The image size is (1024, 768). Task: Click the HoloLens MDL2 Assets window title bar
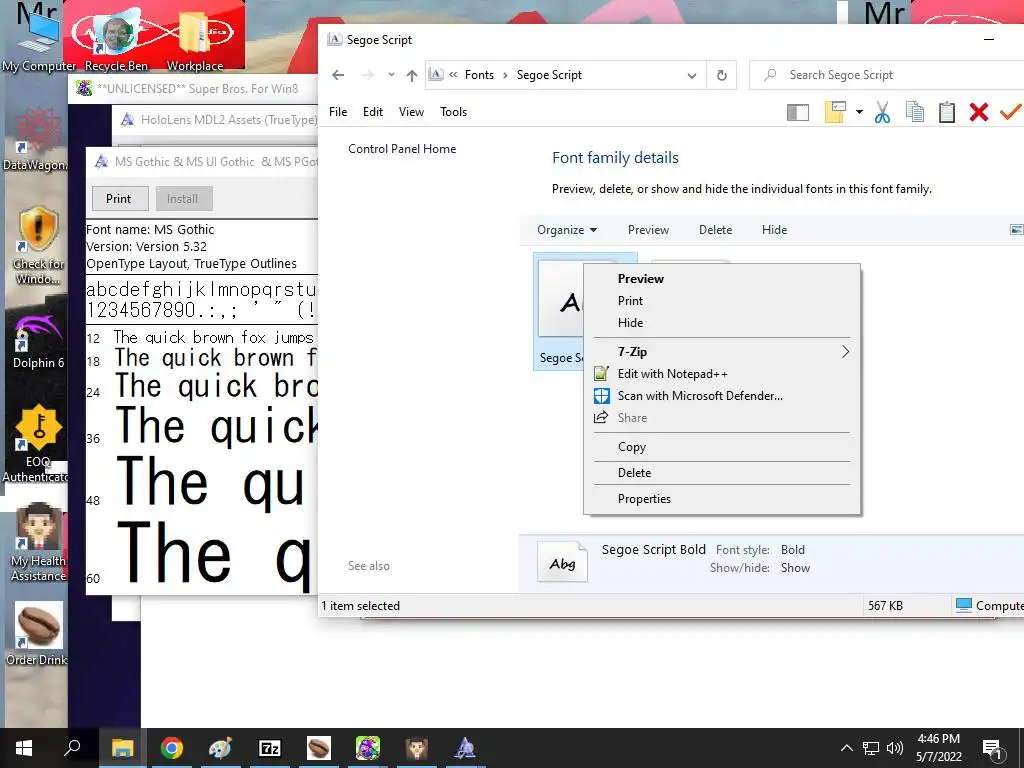coord(216,120)
